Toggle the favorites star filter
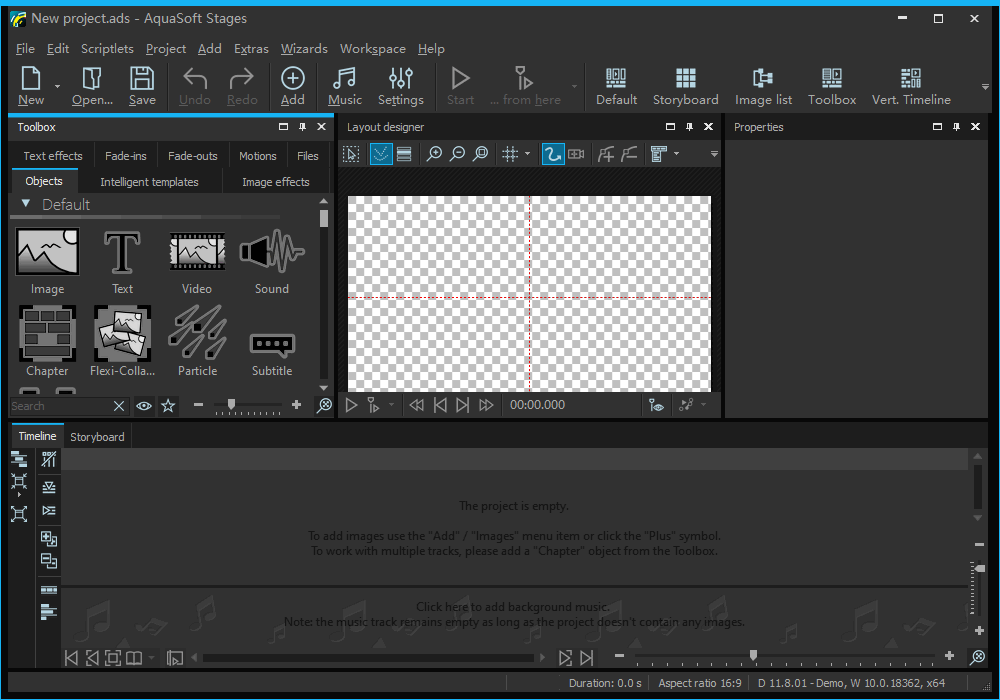1000x700 pixels. pyautogui.click(x=168, y=406)
